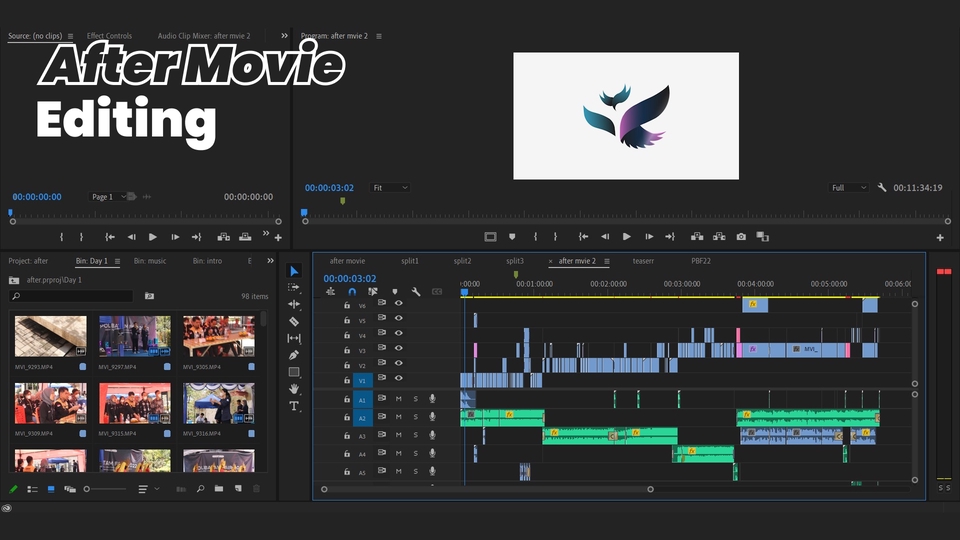Select the Hand tool
The image size is (960, 540).
point(294,389)
